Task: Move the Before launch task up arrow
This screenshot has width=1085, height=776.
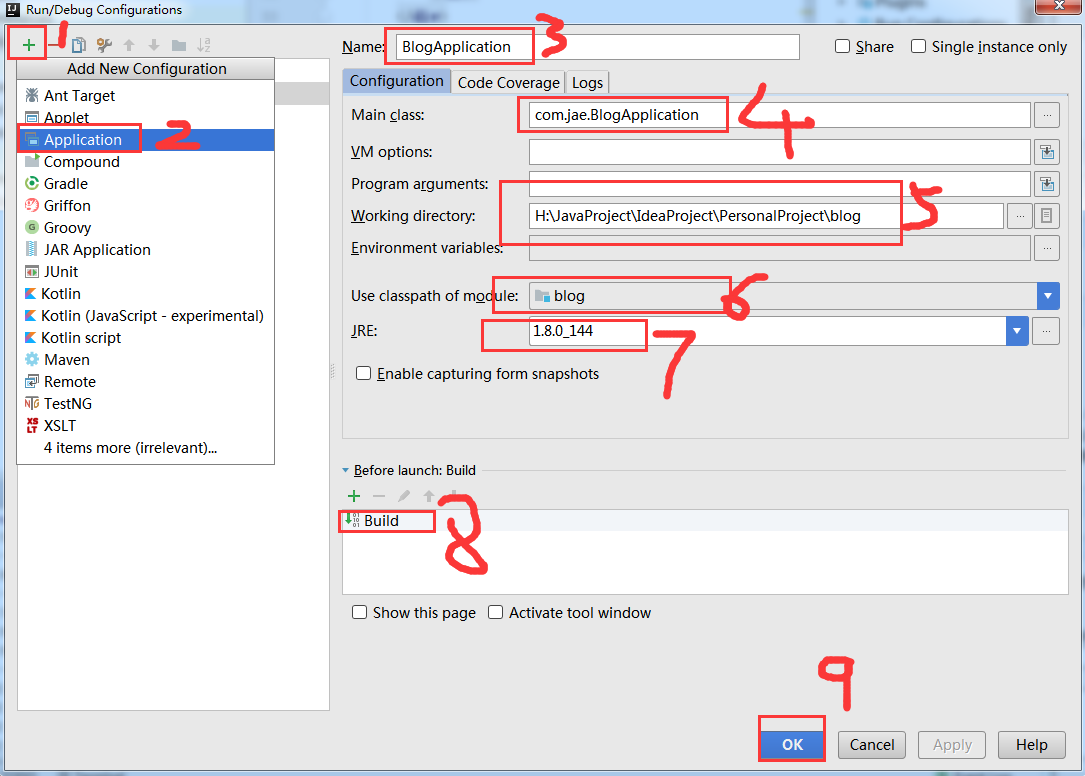Action: (x=428, y=496)
